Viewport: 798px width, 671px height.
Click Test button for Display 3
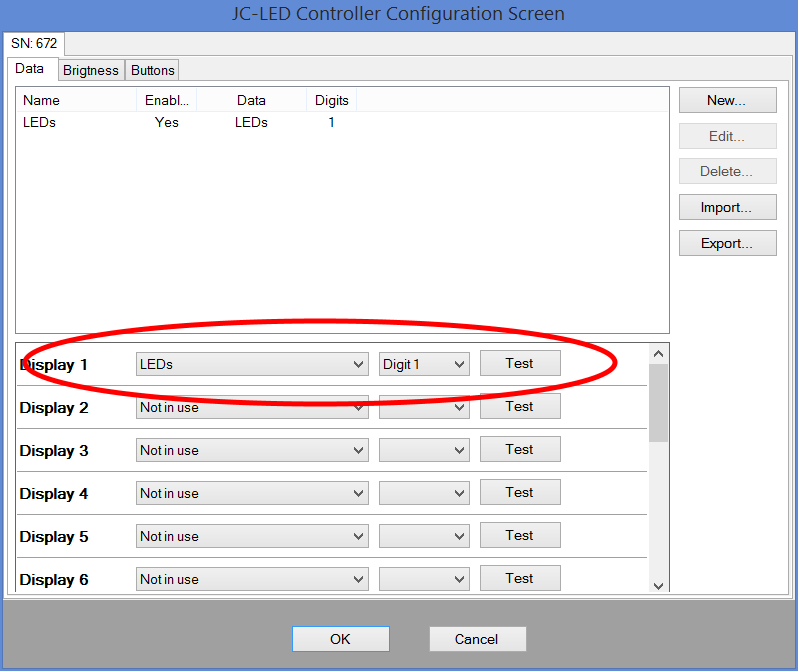[x=520, y=450]
